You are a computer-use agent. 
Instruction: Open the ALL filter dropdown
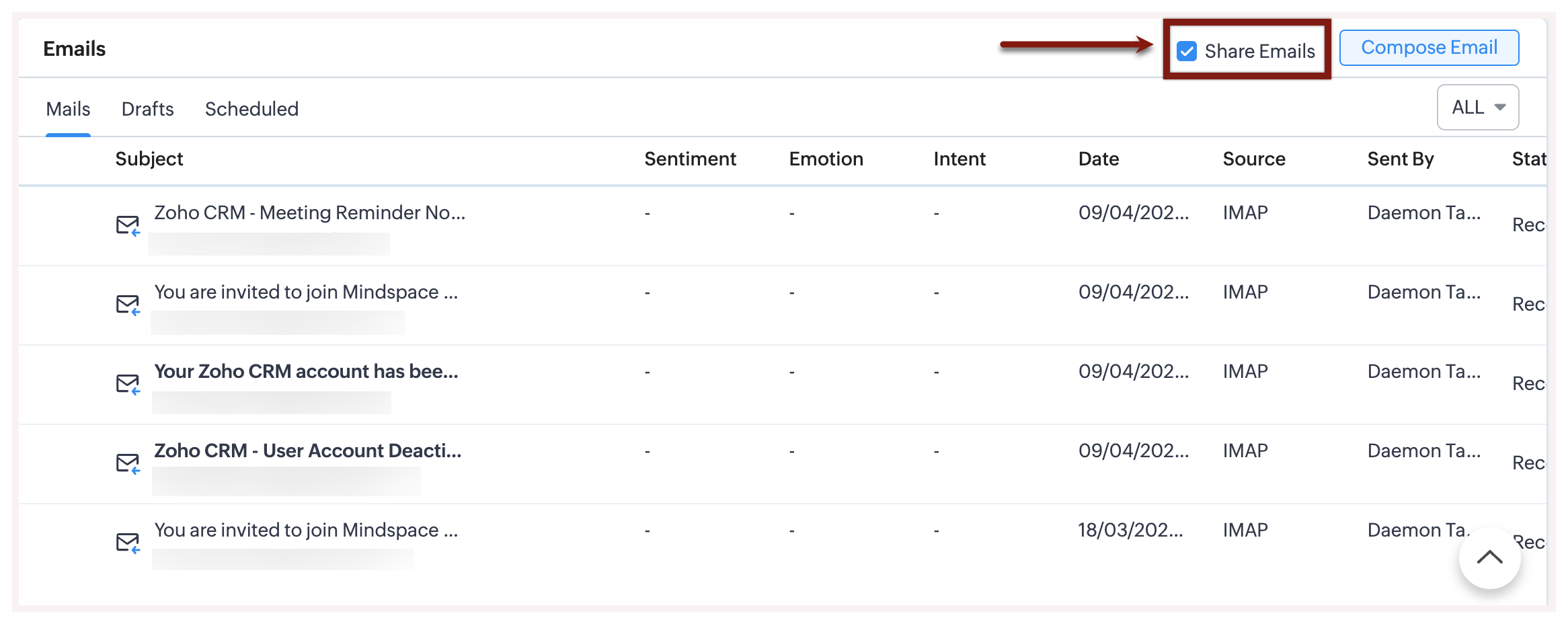point(1477,108)
